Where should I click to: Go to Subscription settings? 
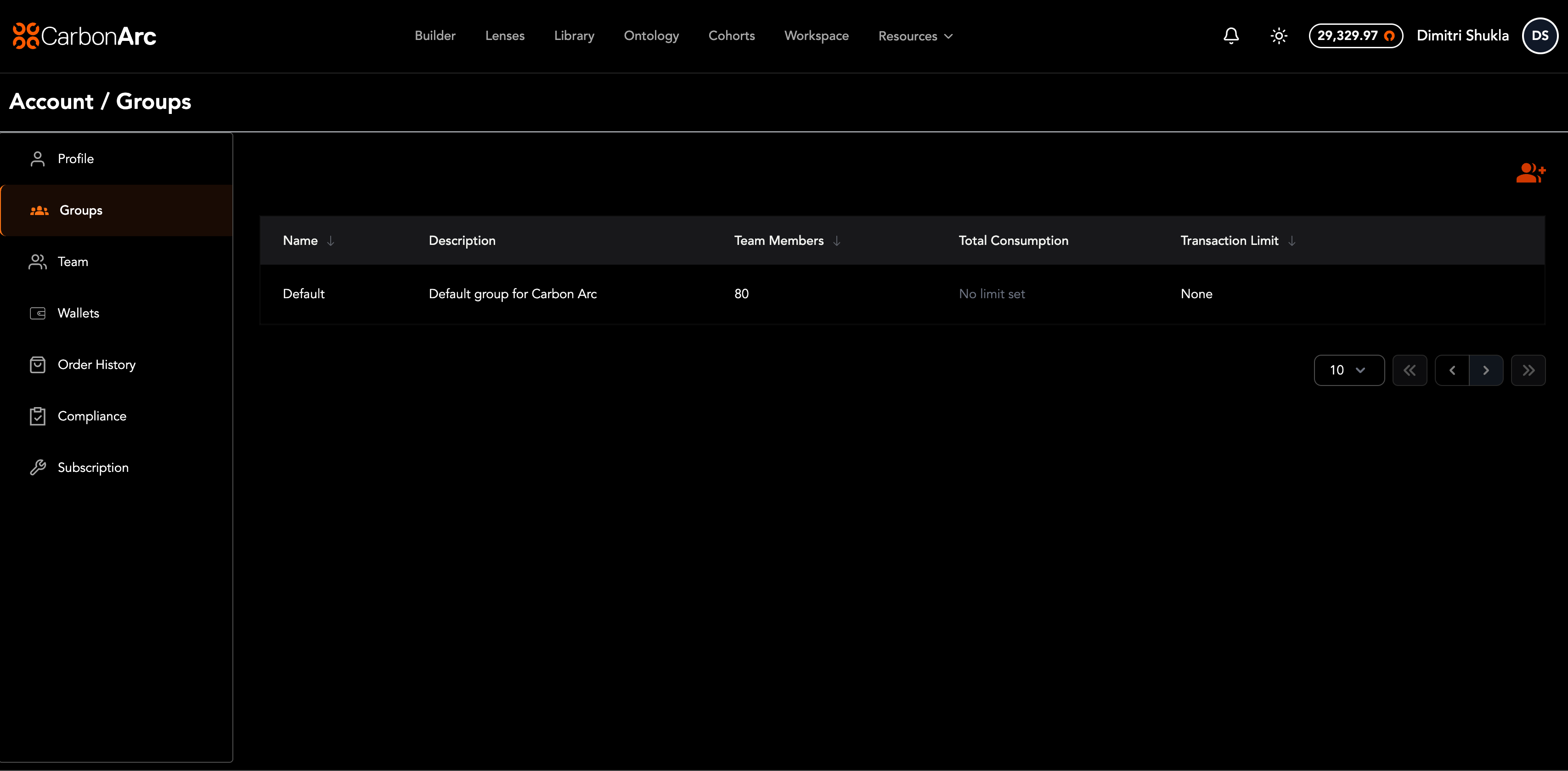pyautogui.click(x=92, y=468)
